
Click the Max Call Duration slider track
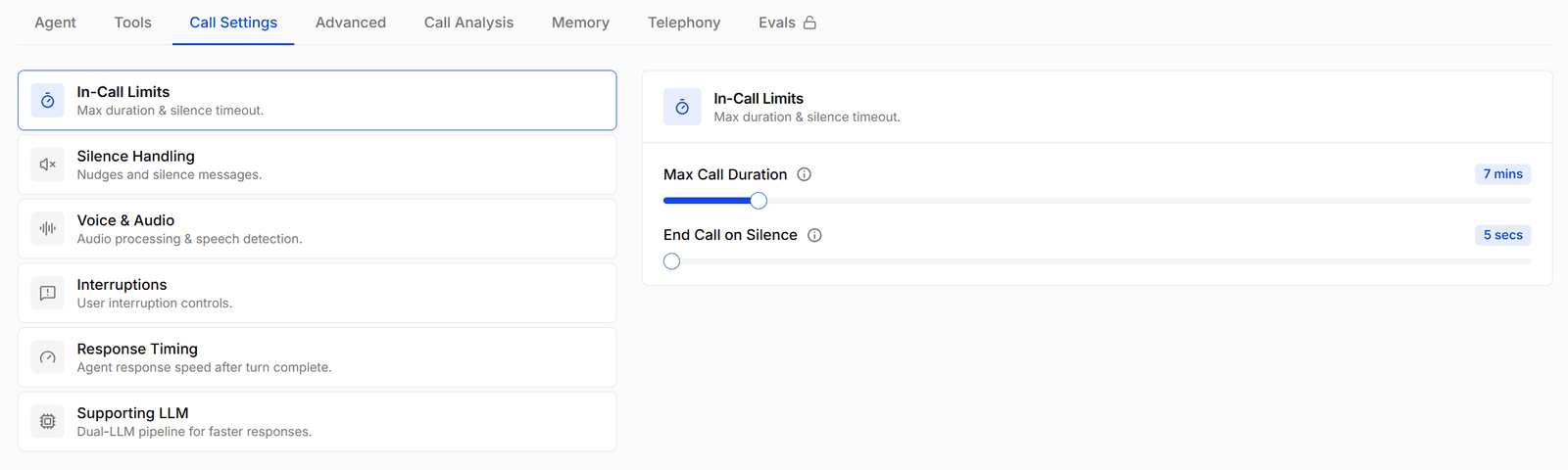[1097, 201]
